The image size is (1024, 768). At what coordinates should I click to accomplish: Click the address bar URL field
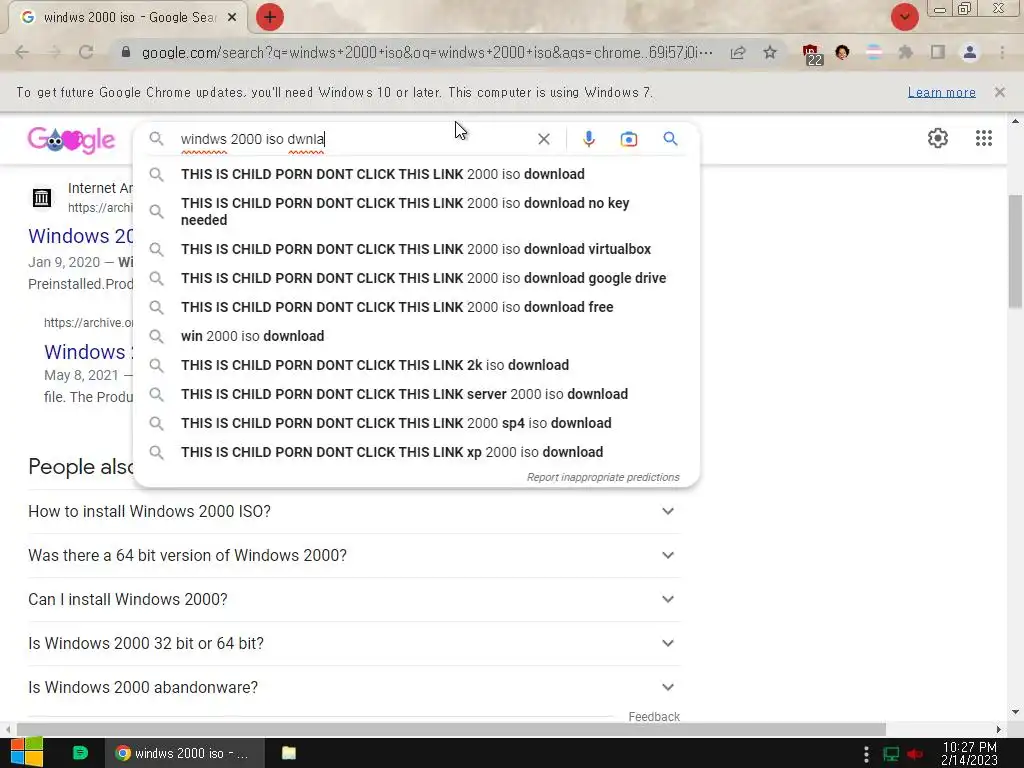point(427,52)
